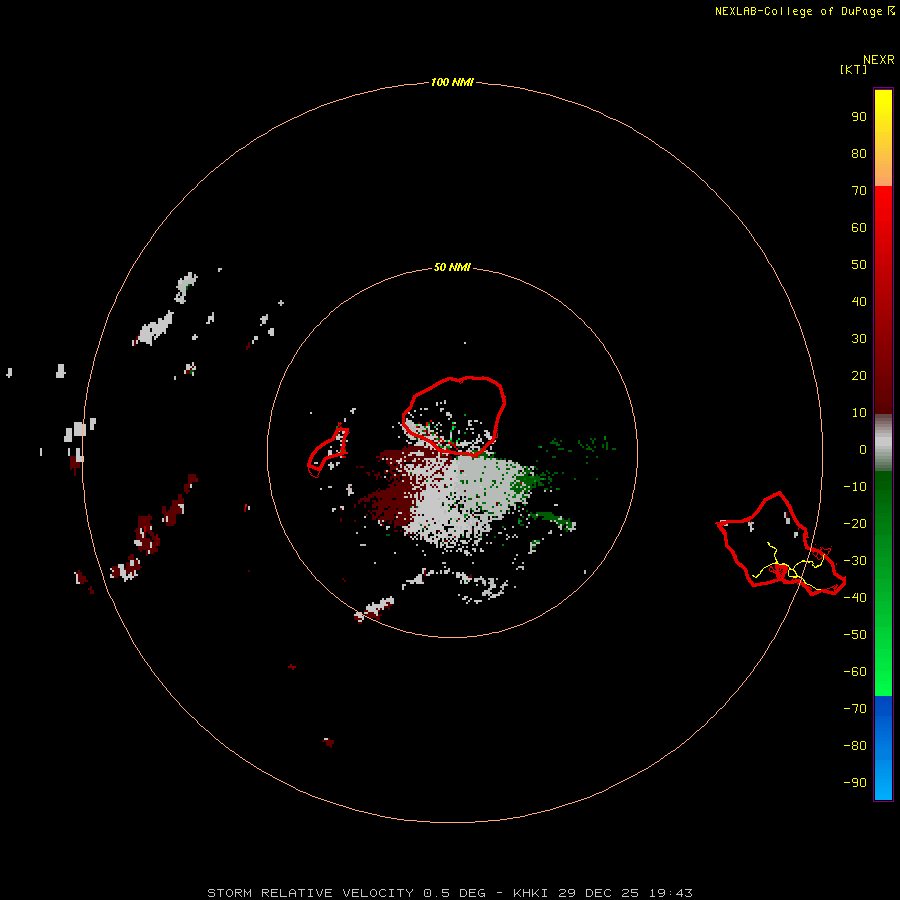Pick the yellow-orange segment of the color bar
The image size is (900, 900).
point(883,138)
